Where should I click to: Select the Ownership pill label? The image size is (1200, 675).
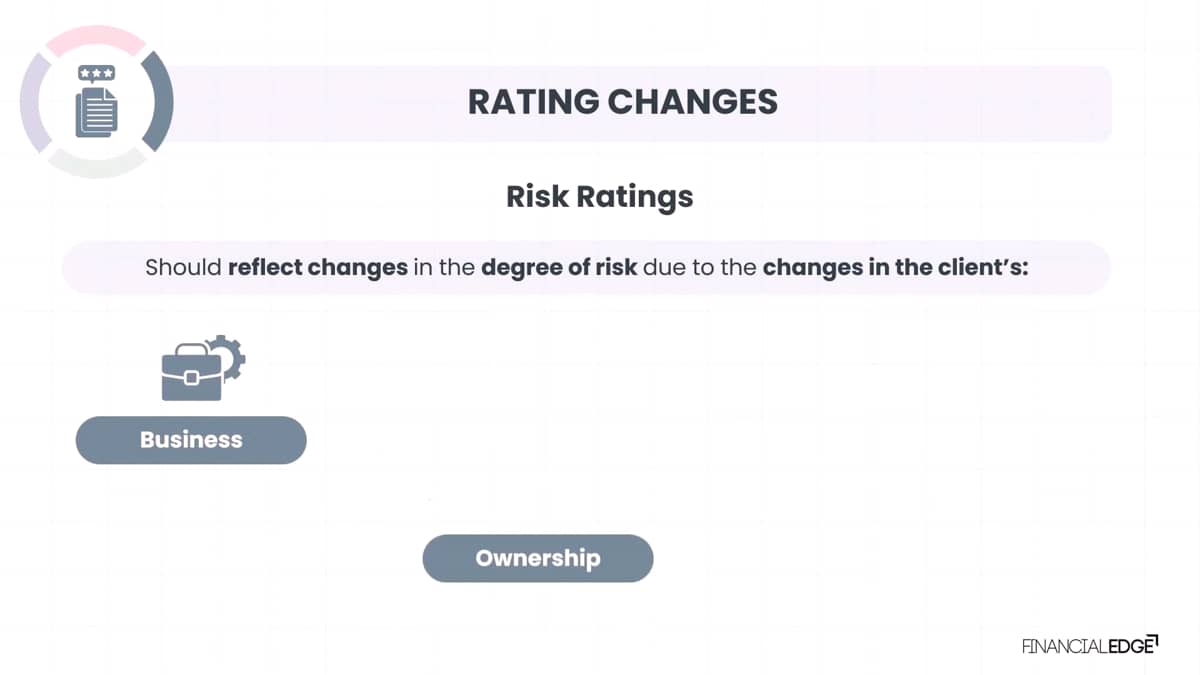tap(538, 558)
